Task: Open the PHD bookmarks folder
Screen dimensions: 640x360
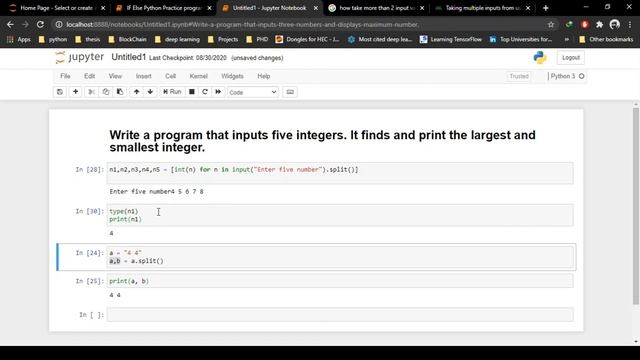Action: point(257,40)
